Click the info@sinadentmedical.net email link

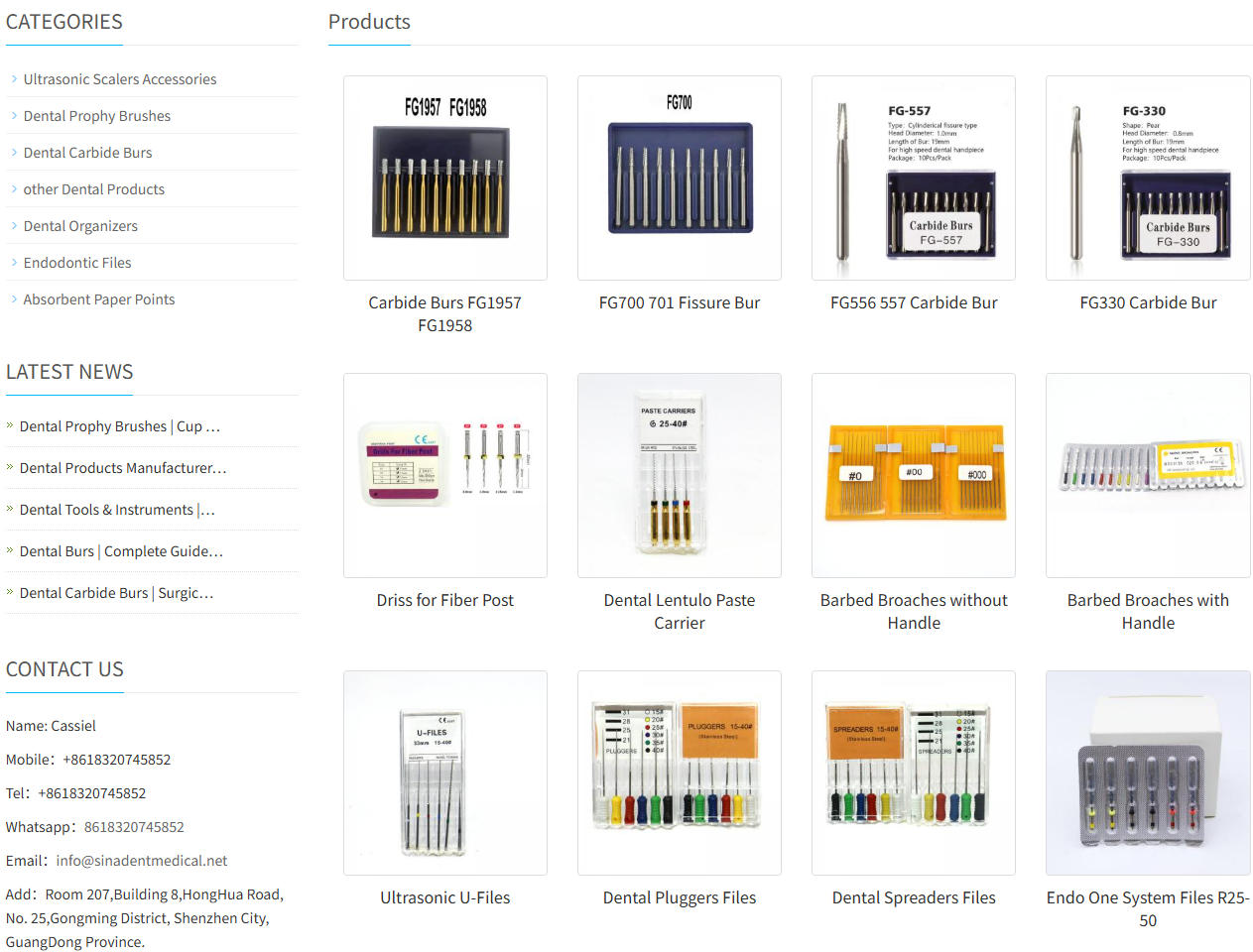pos(141,861)
